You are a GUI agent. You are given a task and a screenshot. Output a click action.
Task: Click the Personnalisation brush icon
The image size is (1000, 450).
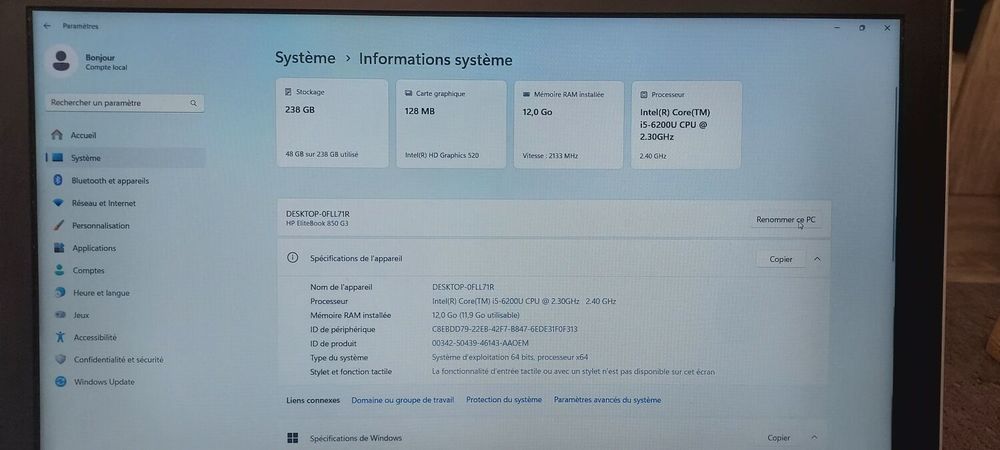coord(59,226)
